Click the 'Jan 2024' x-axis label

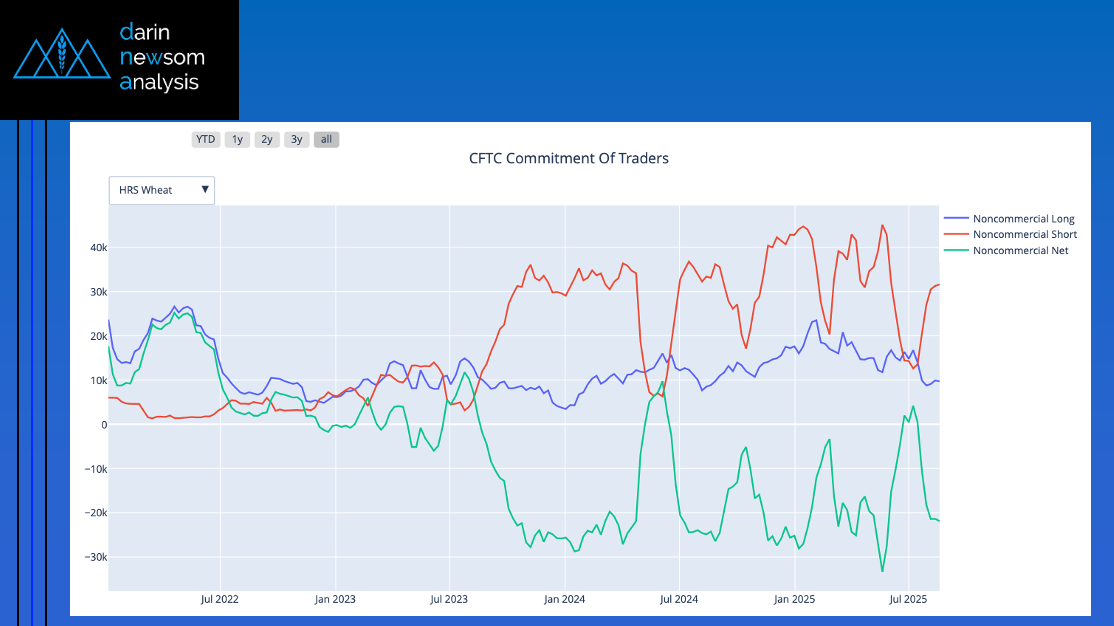pos(564,600)
